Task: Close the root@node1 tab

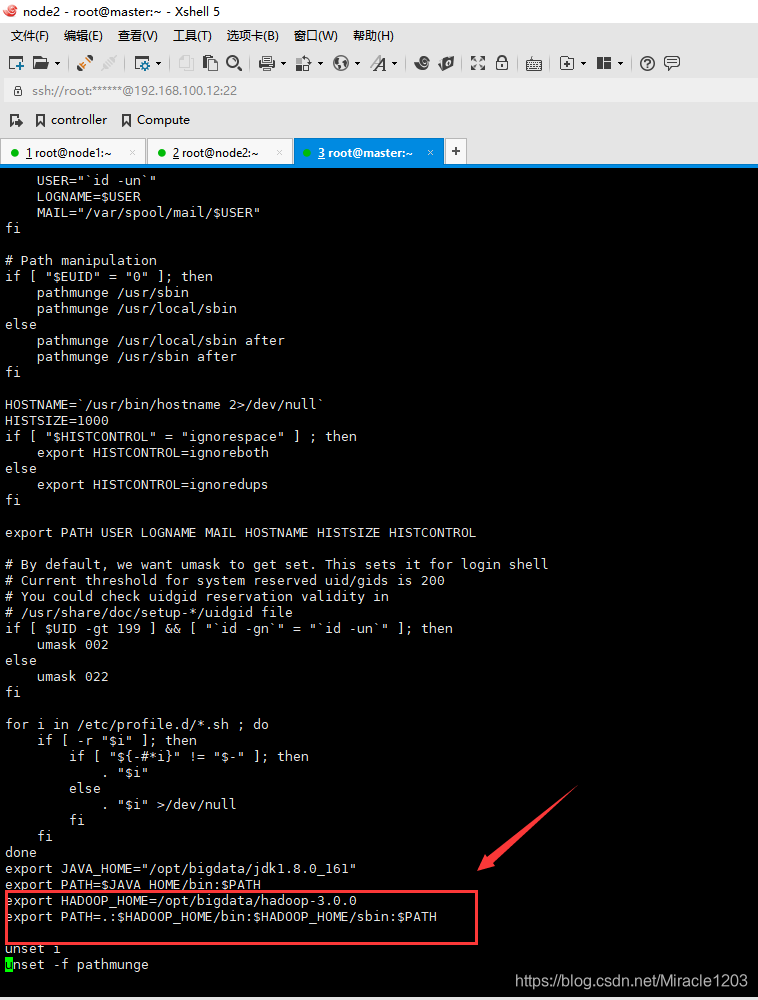Action: [x=133, y=152]
